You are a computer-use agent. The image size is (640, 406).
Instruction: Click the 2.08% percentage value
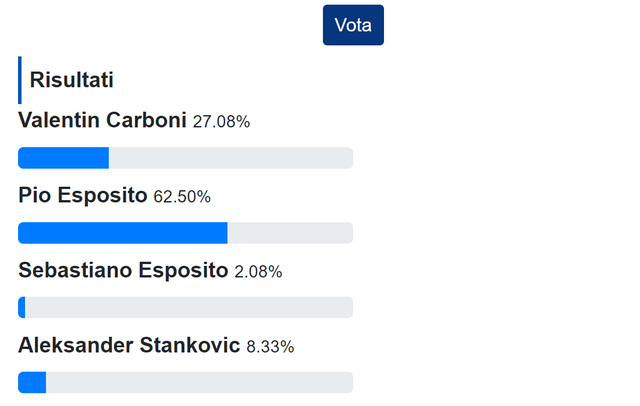pos(258,272)
